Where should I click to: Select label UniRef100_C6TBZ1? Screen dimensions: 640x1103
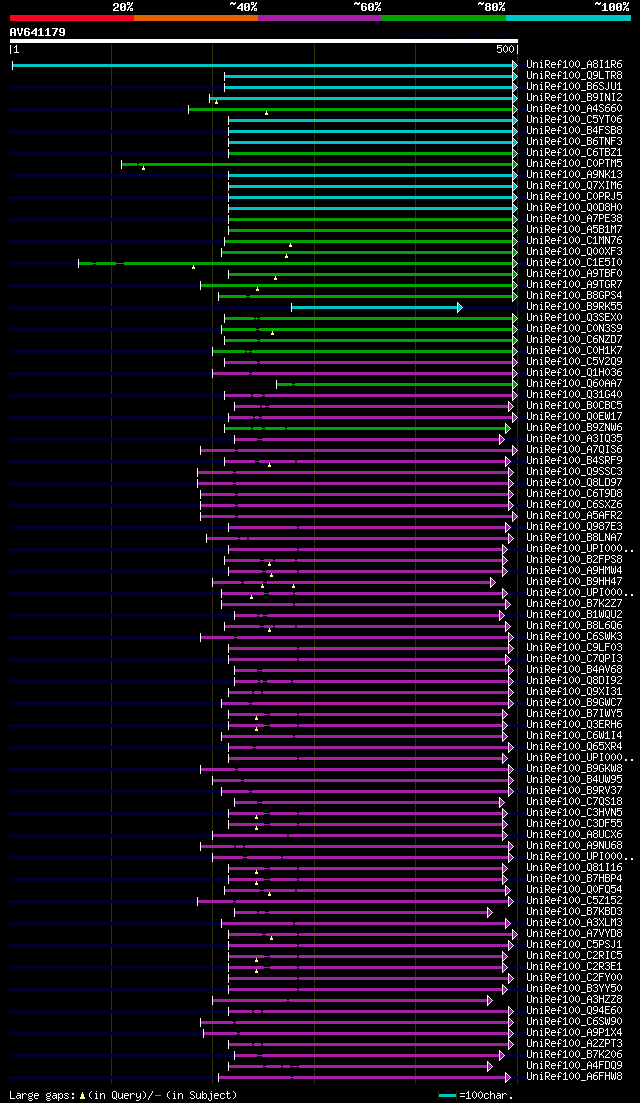[x=574, y=153]
